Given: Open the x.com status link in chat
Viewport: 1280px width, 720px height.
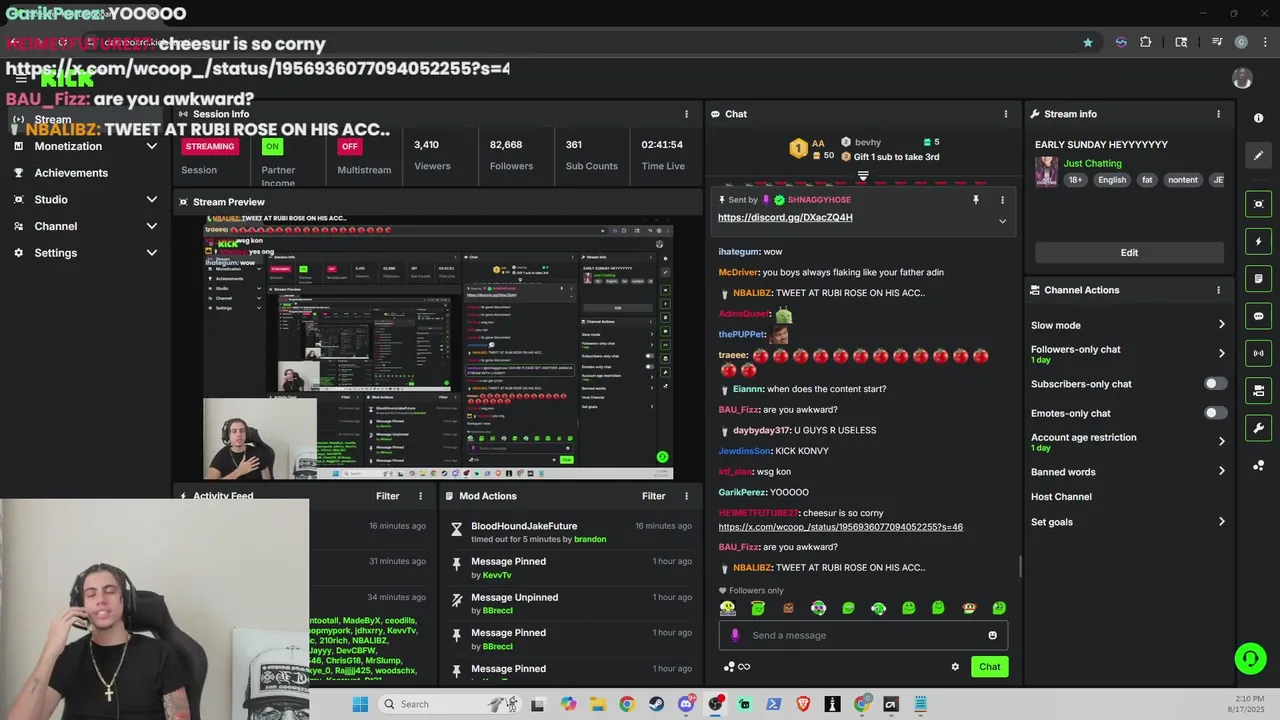Looking at the screenshot, I should 840,527.
